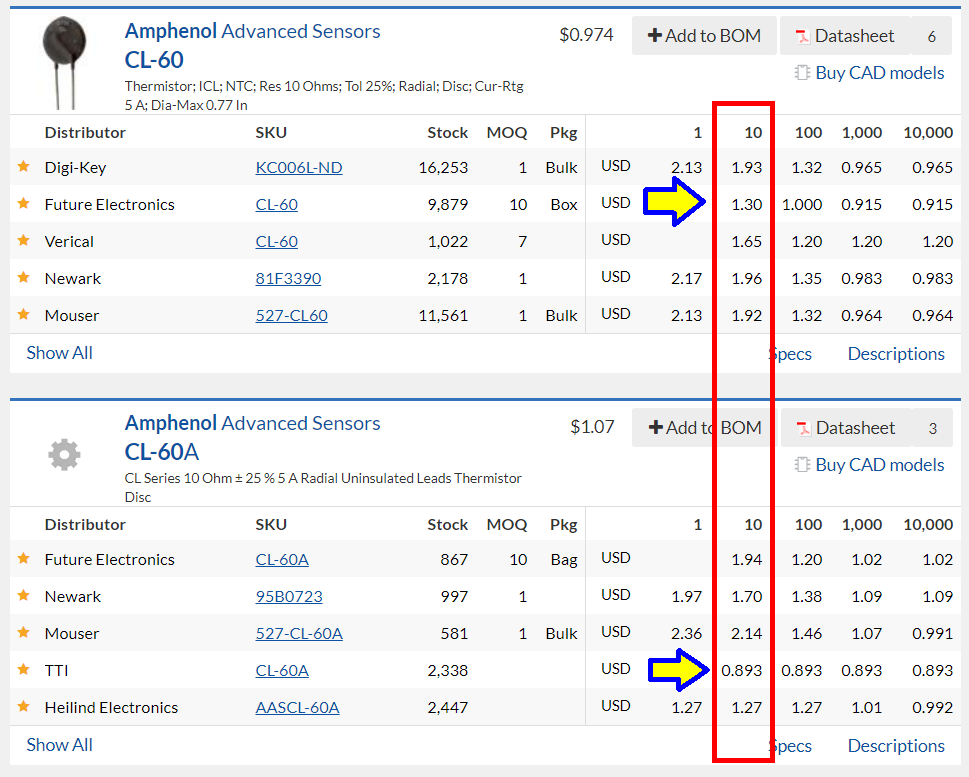
Task: Click star beside Mouser 527-CL60 row
Action: coord(23,315)
